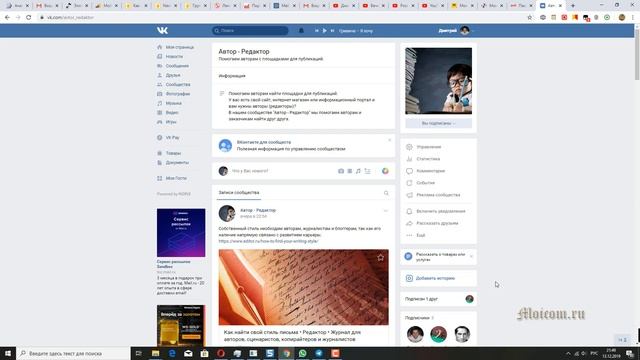Viewport: 640px width, 360px height.
Task: Bookmark the article via star icon
Action: 380,258
